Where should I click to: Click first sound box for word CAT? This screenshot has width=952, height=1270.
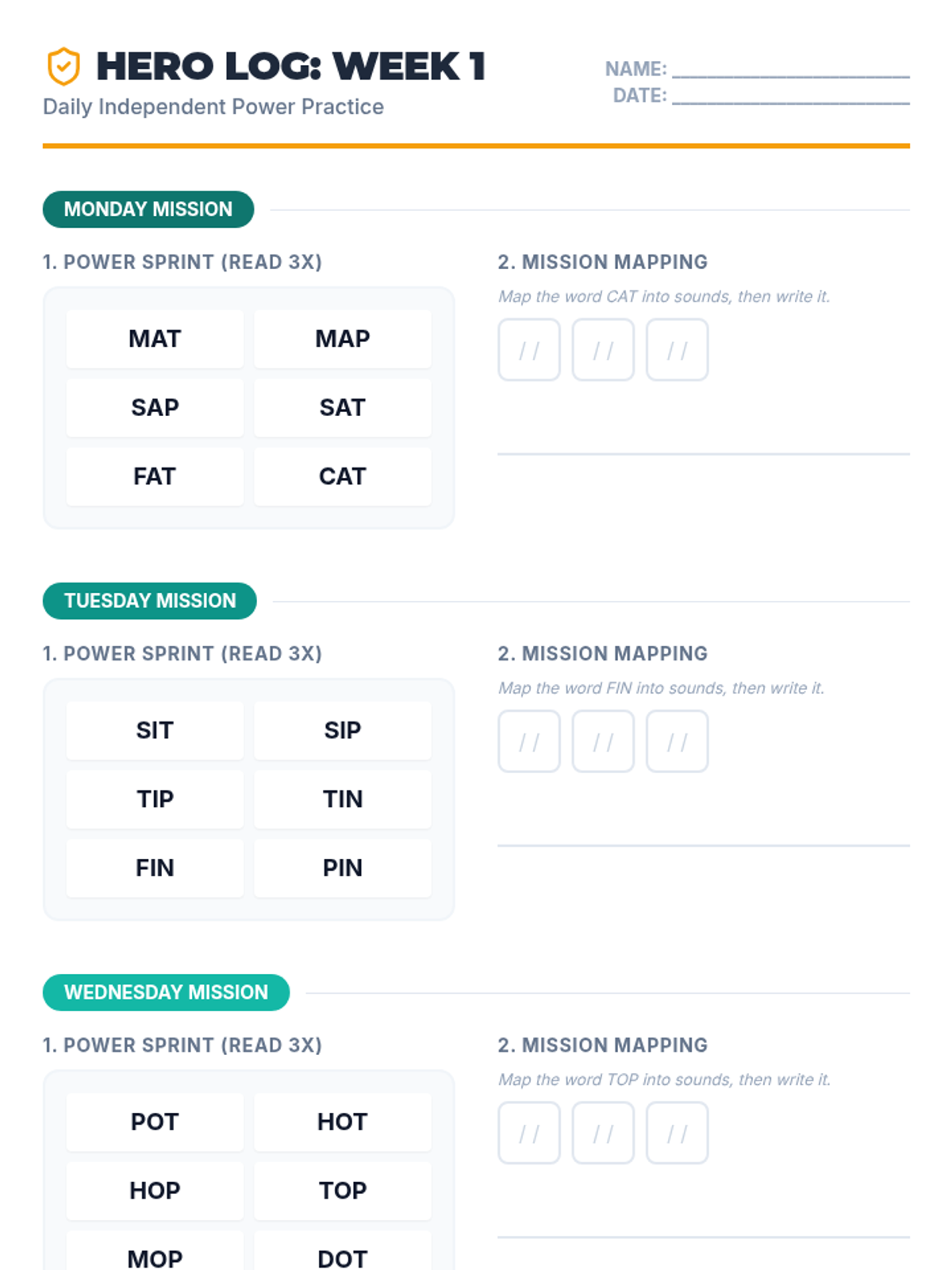(x=529, y=350)
